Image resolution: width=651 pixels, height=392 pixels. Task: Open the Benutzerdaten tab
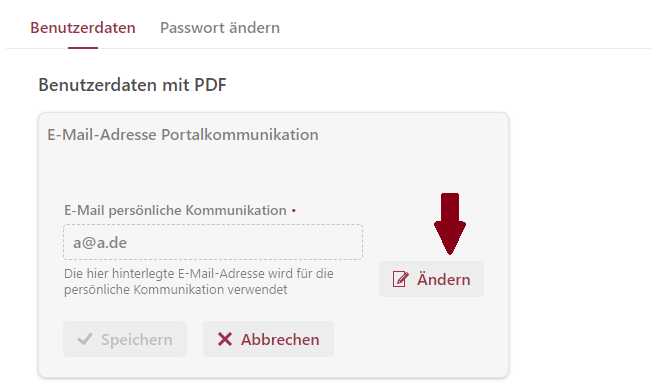click(x=83, y=28)
